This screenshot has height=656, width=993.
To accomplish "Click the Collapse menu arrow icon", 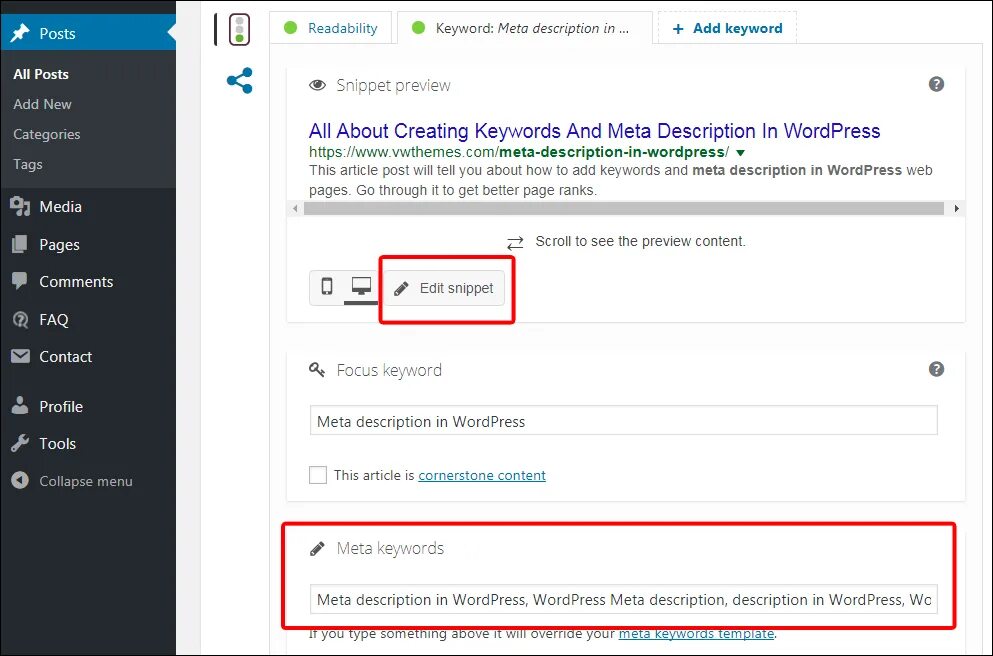I will (x=20, y=481).
